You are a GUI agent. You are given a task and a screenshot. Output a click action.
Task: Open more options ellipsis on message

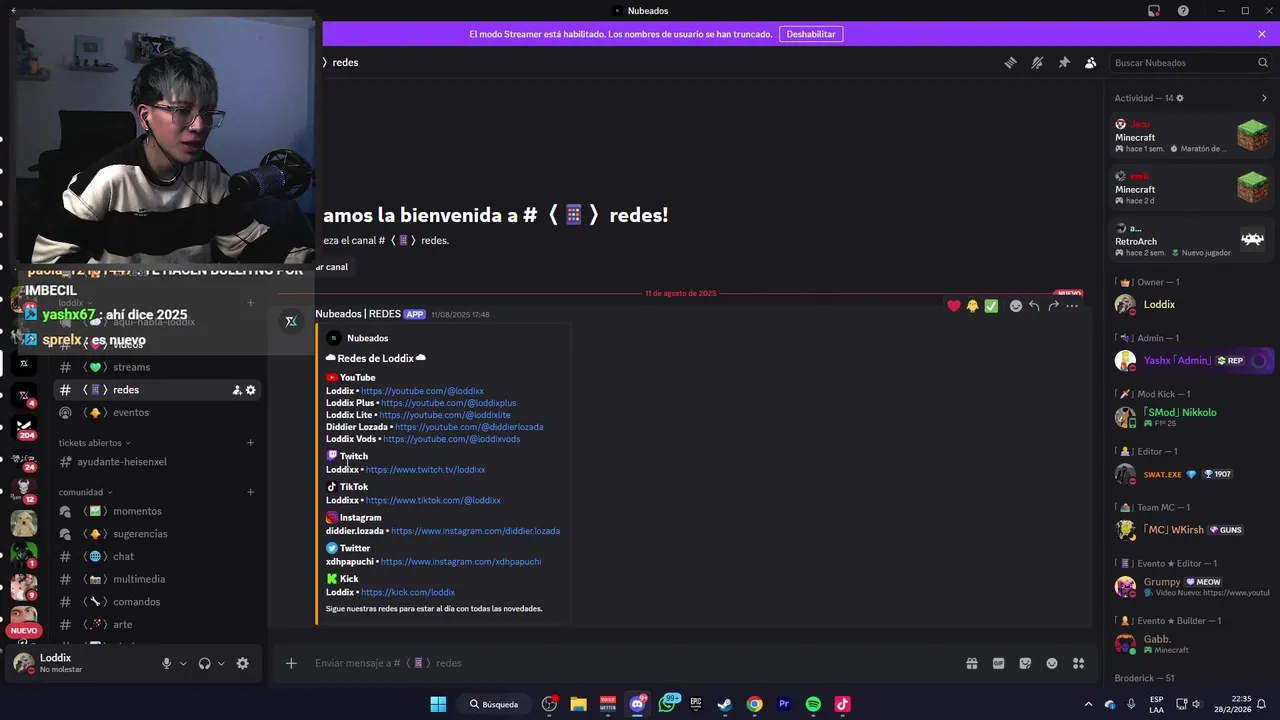(x=1072, y=306)
